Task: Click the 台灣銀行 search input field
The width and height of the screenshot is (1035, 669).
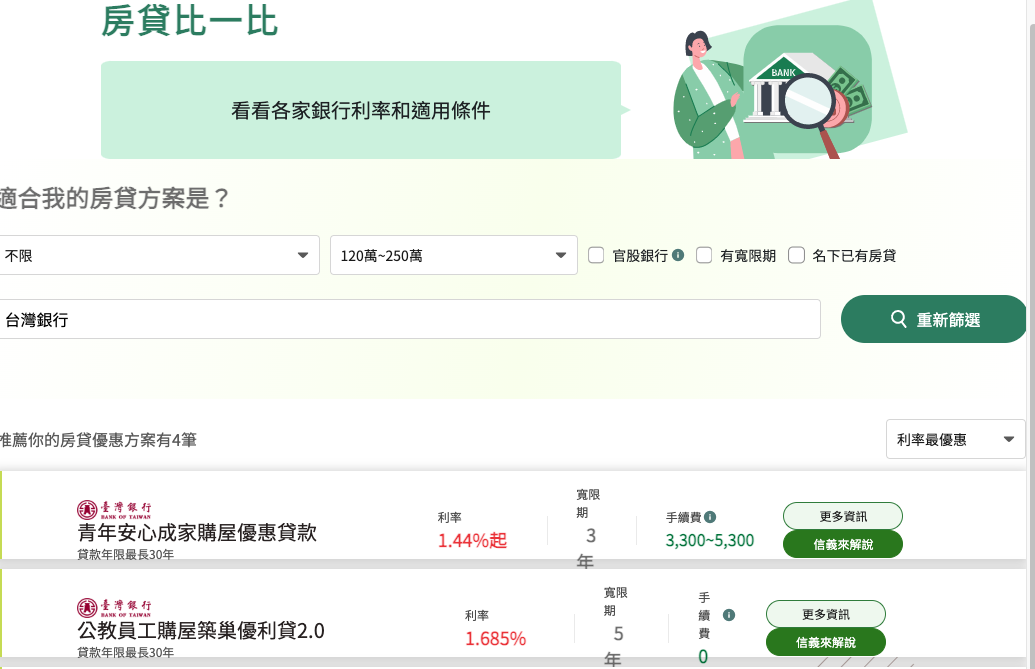Action: 409,319
